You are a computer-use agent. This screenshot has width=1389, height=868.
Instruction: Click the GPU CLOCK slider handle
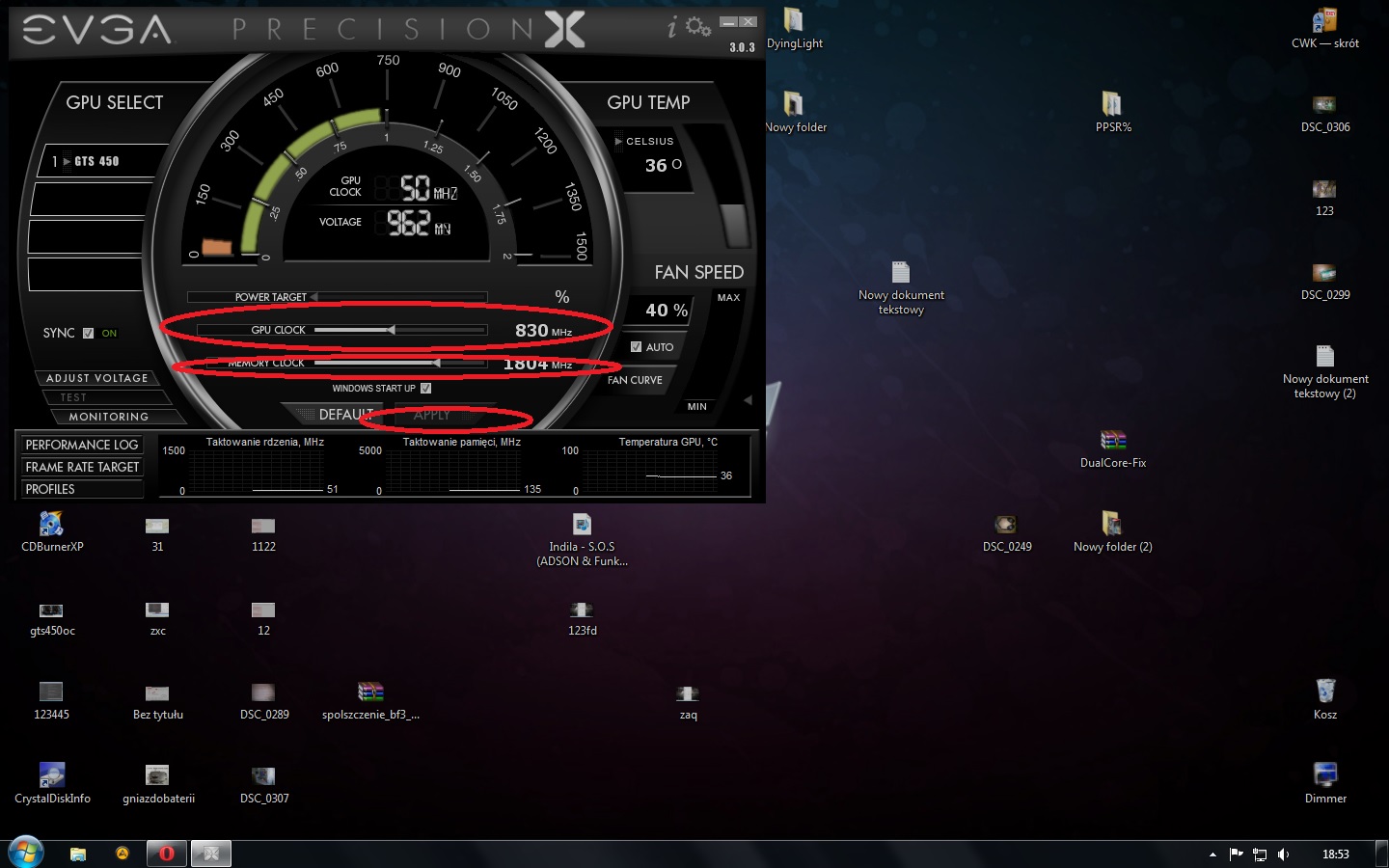tap(391, 330)
